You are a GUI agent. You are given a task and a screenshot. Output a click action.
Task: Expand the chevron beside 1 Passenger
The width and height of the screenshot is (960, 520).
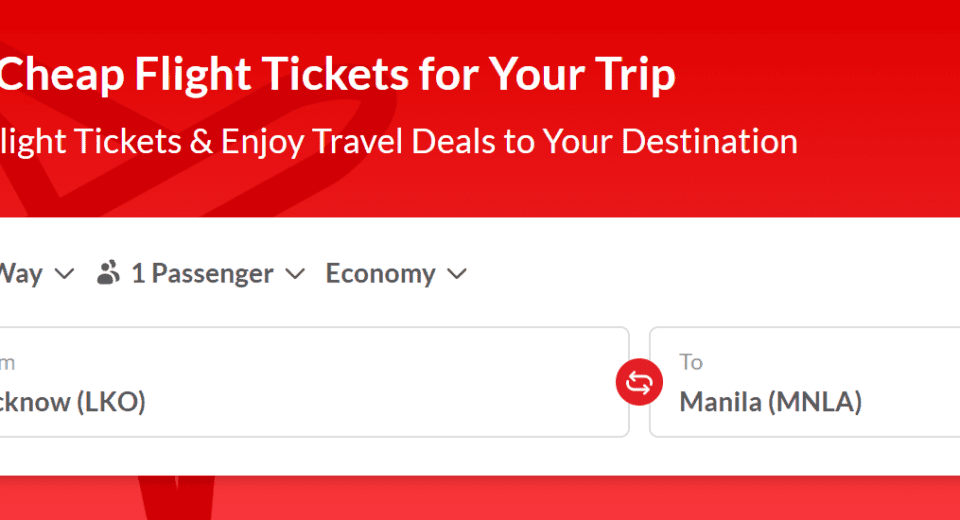(294, 274)
